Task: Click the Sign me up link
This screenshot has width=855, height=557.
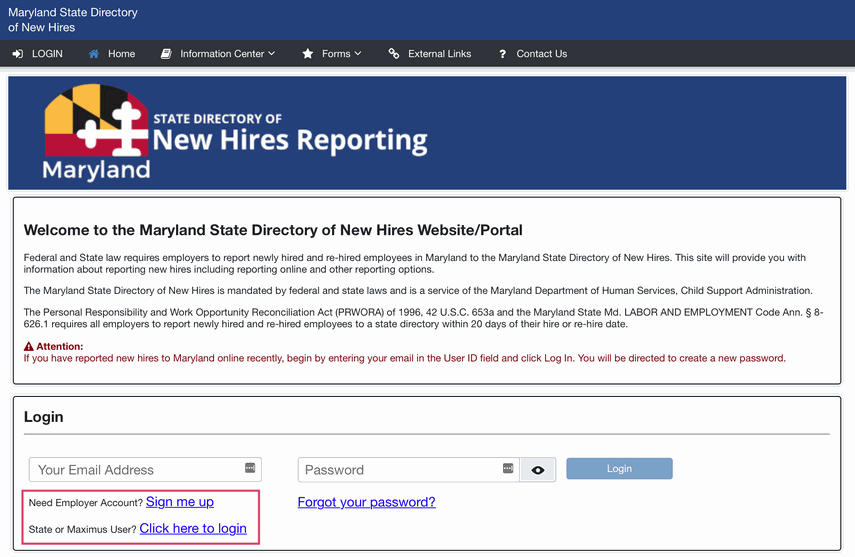Action: (180, 502)
